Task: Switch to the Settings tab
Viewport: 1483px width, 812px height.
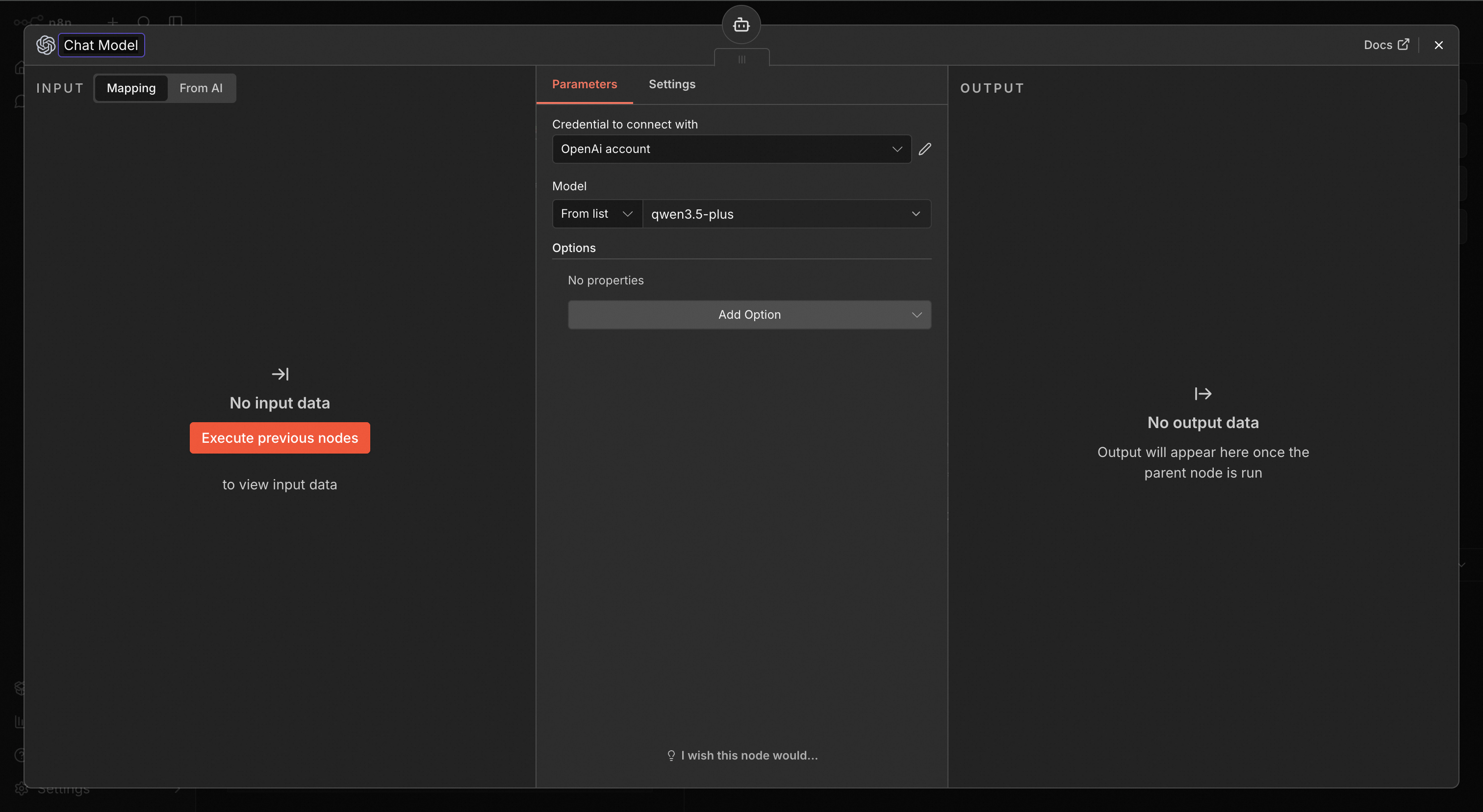Action: [672, 84]
